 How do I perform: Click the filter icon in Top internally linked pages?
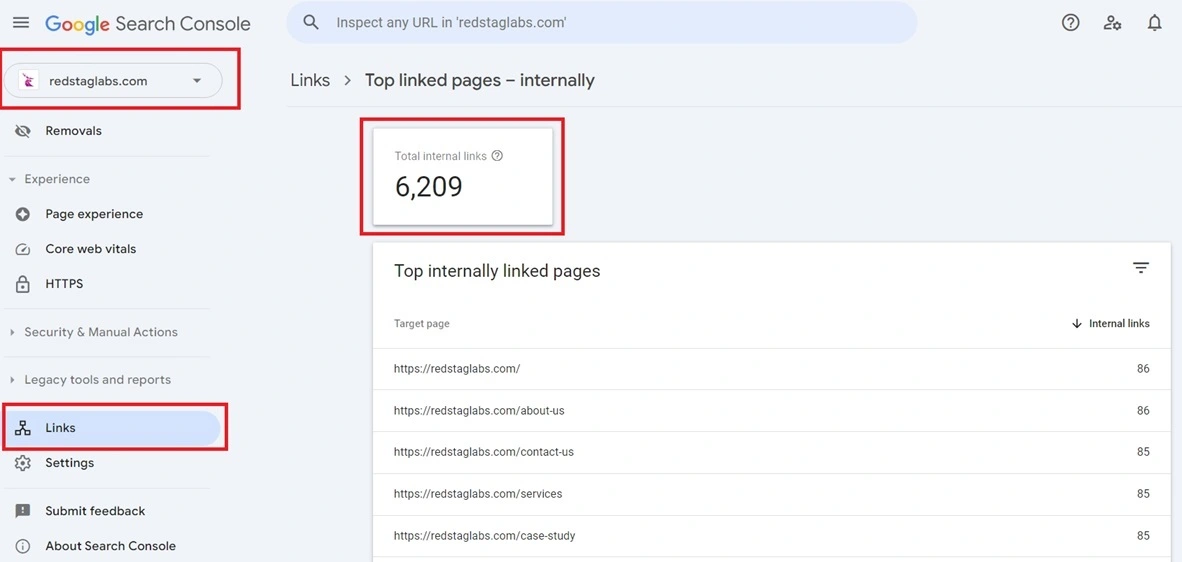tap(1140, 268)
